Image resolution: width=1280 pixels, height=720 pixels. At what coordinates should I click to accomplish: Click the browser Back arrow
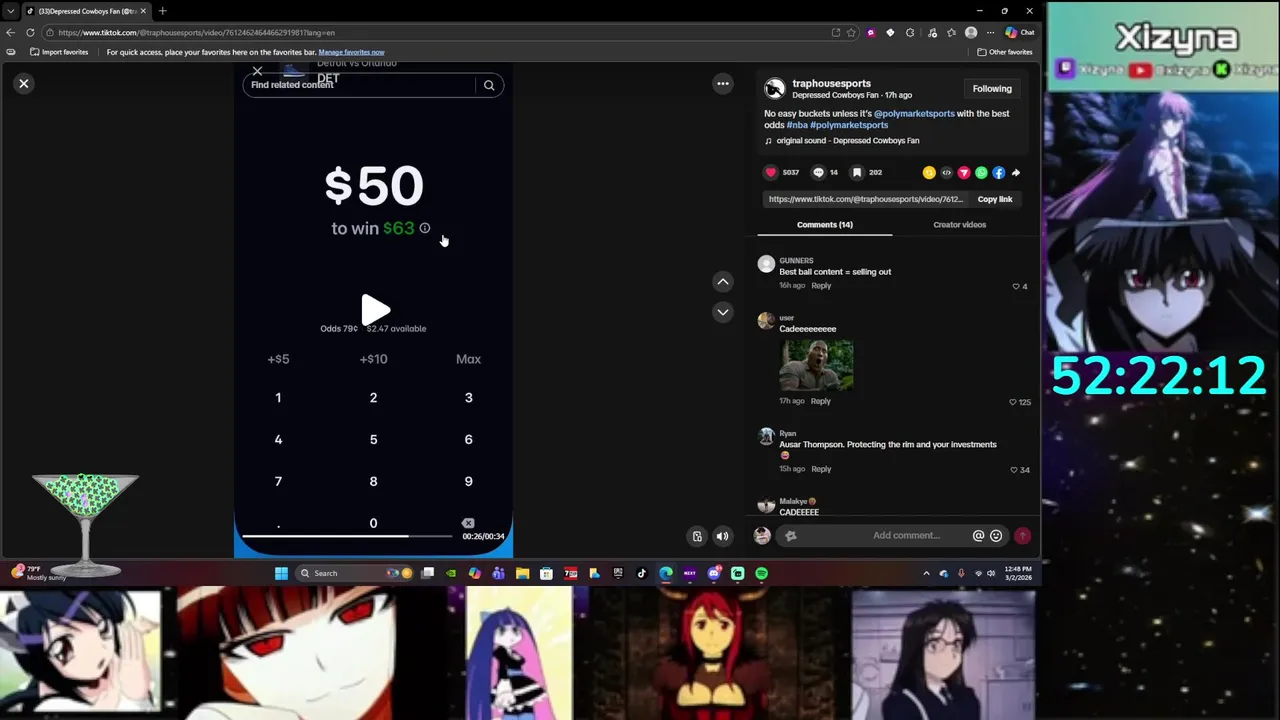point(11,32)
